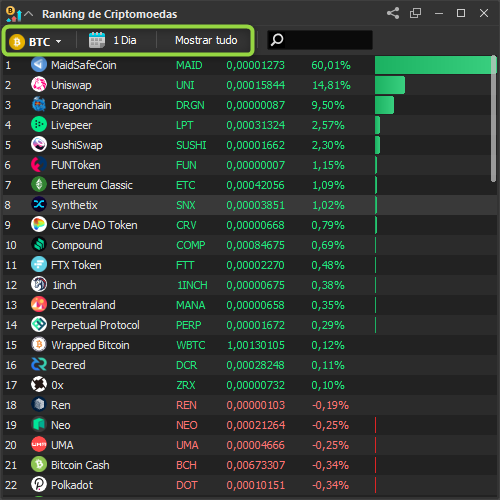Click the Ethereum Classic icon
500x500 pixels.
coord(39,185)
